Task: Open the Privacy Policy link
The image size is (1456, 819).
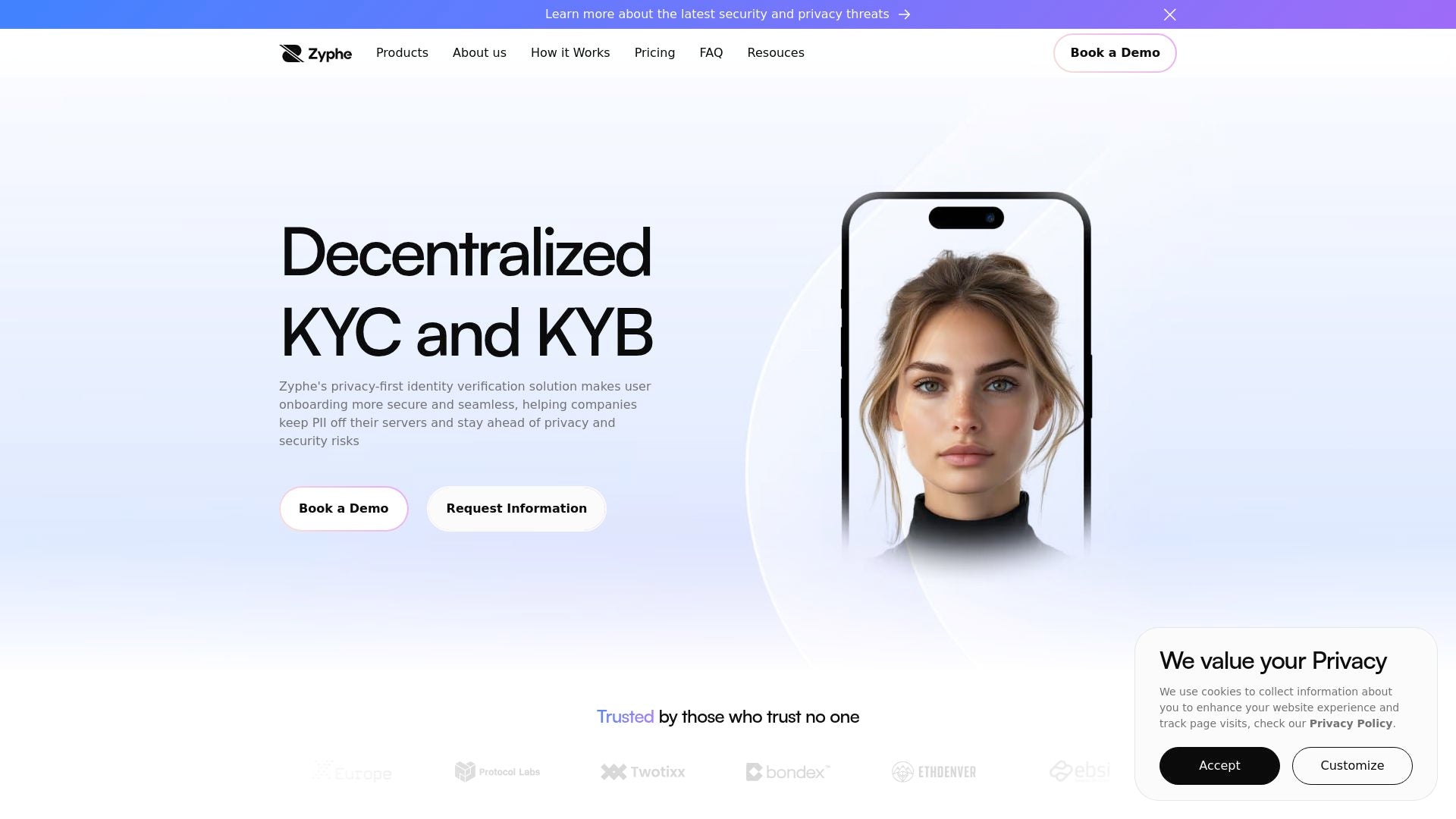Action: point(1351,723)
